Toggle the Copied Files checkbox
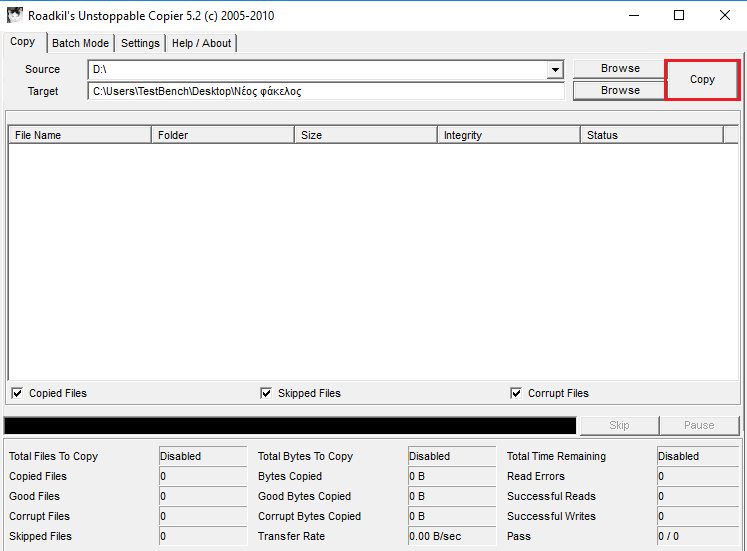The image size is (747, 551). (x=17, y=393)
